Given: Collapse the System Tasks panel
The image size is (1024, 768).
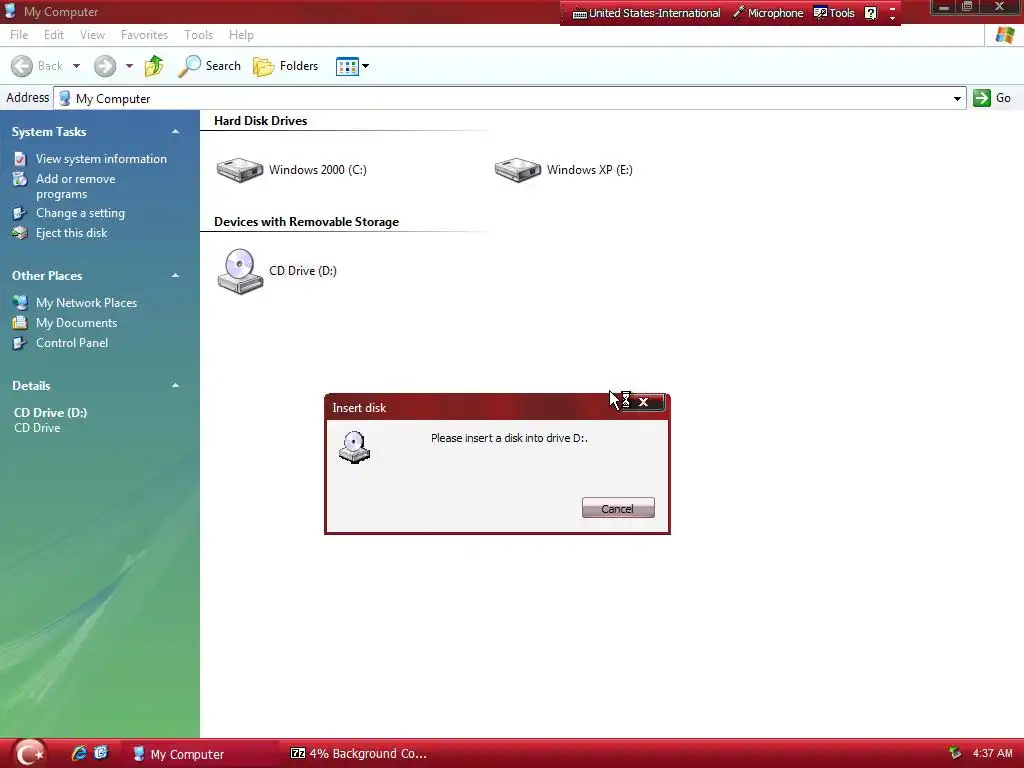Looking at the screenshot, I should pyautogui.click(x=175, y=132).
